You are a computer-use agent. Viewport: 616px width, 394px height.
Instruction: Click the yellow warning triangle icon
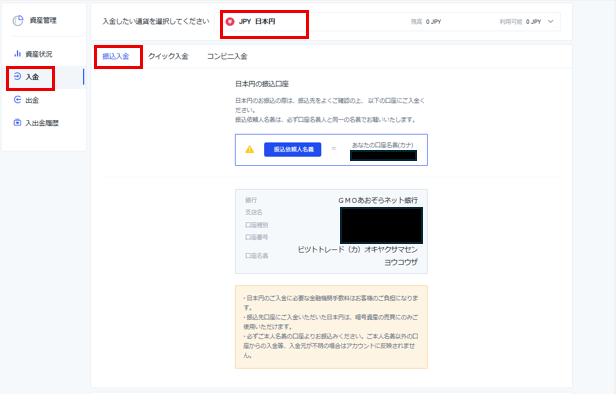[x=249, y=149]
